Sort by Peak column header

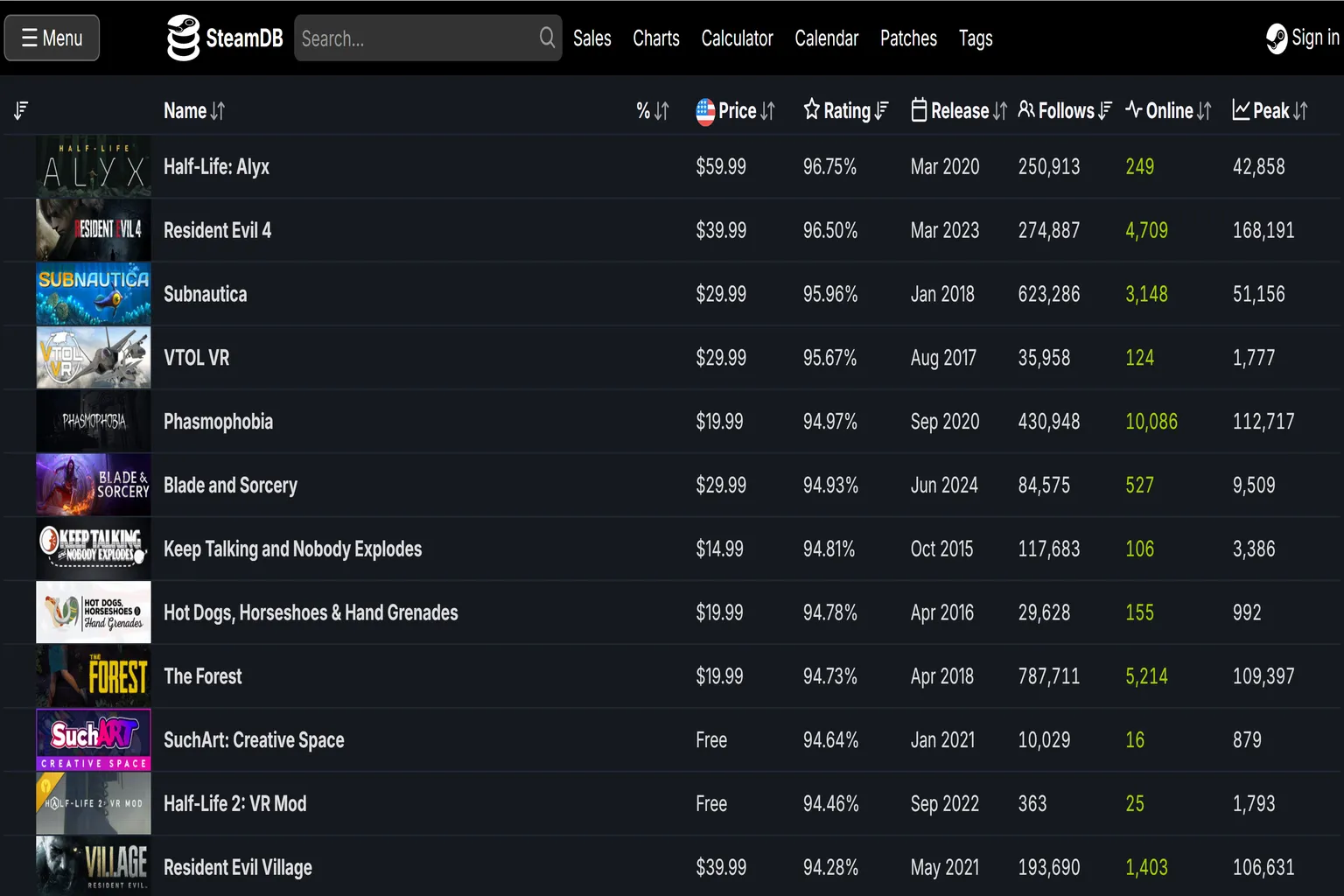pos(1270,111)
